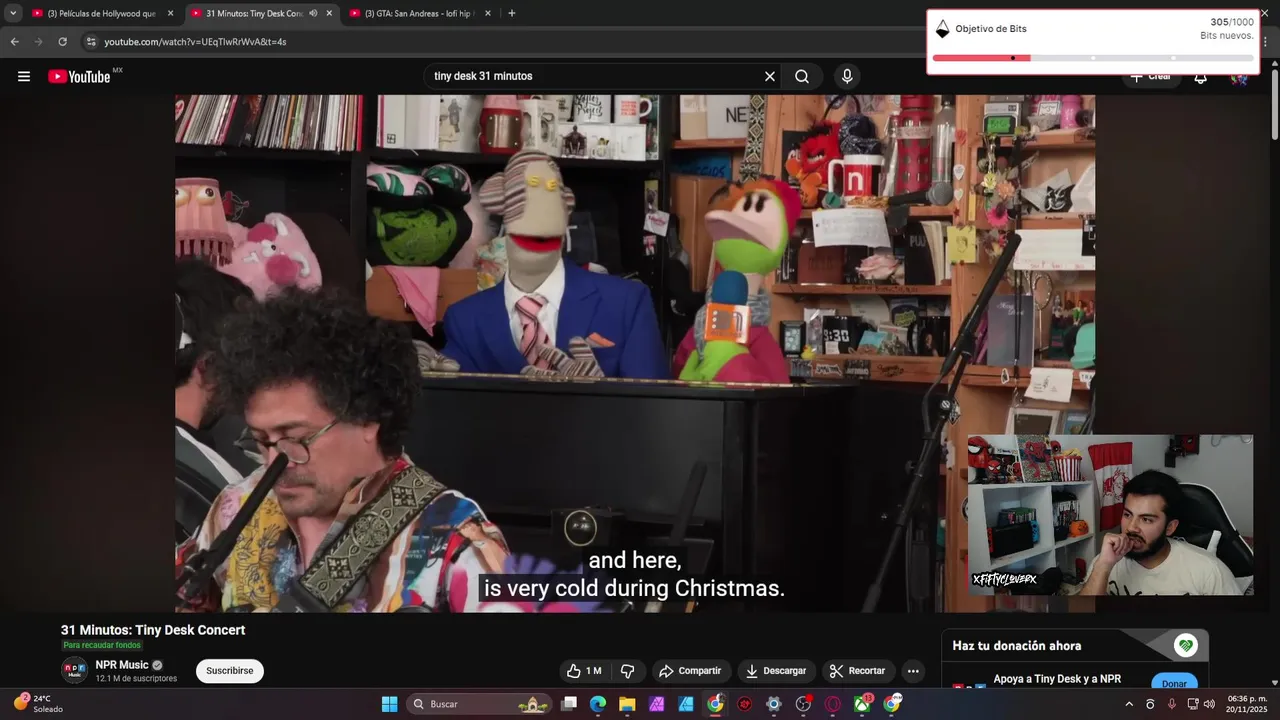This screenshot has height=720, width=1280.
Task: Open the YouTube hamburger guide menu
Action: (x=24, y=76)
